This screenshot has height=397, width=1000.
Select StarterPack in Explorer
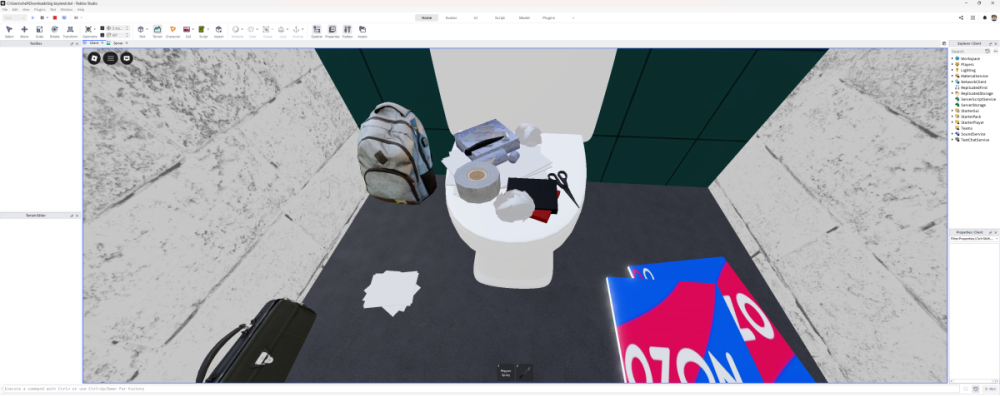tap(969, 116)
